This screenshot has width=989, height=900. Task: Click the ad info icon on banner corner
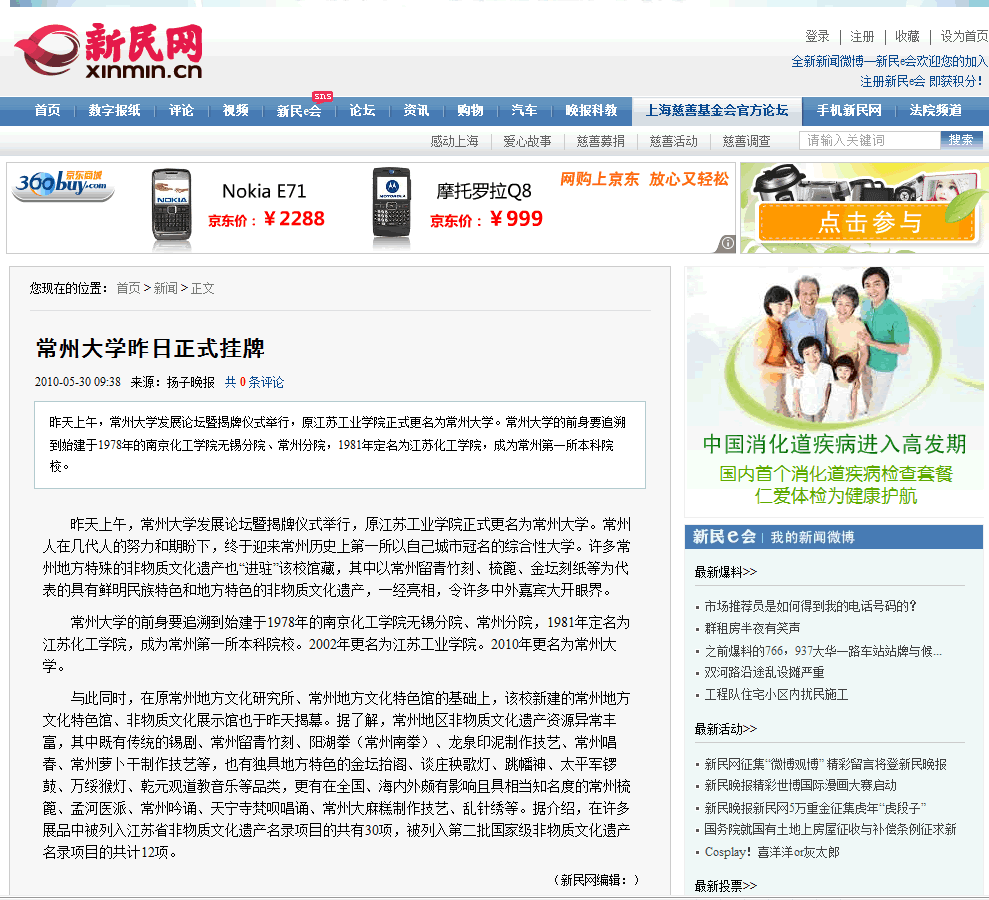coord(727,243)
